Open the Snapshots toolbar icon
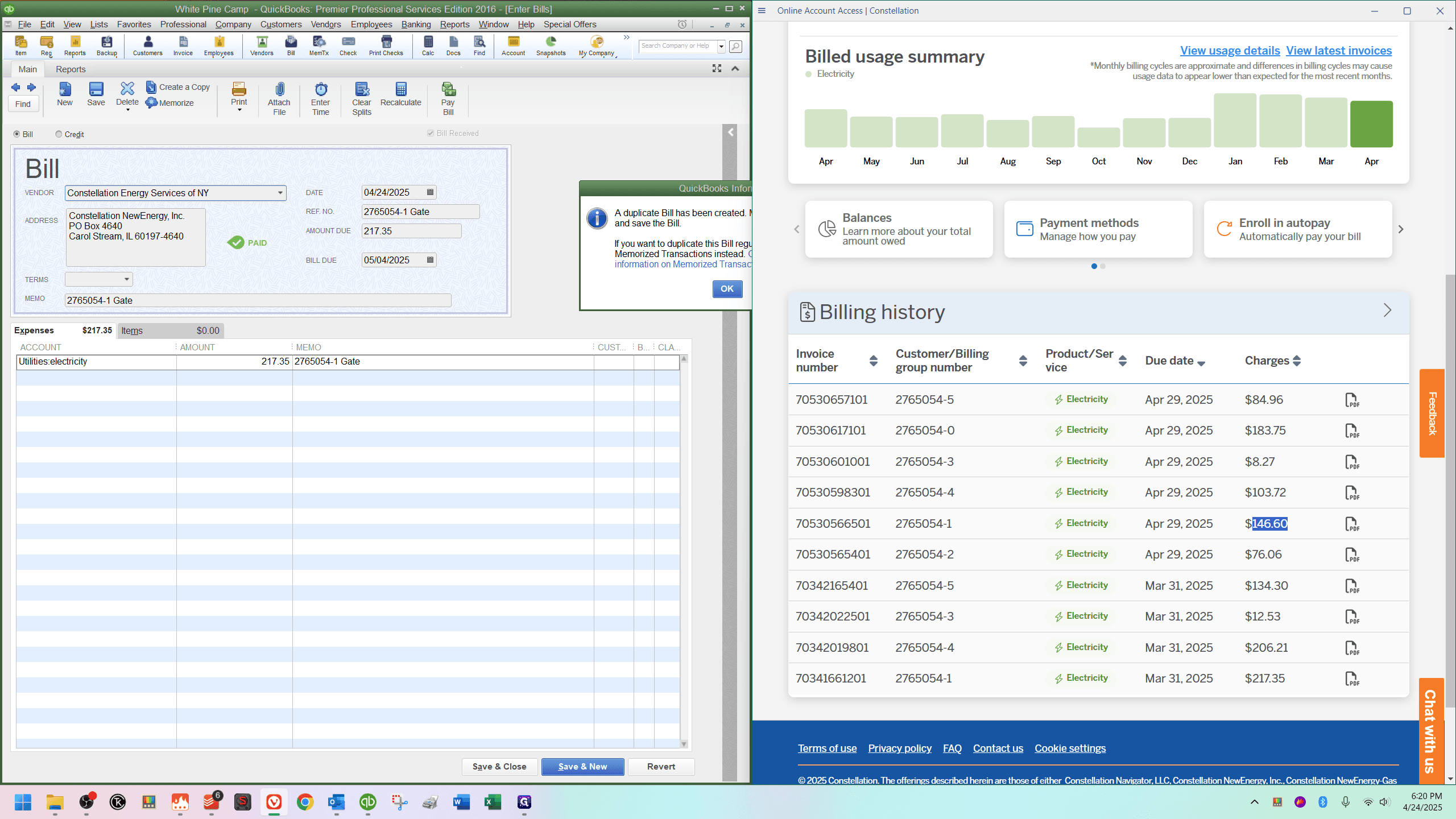1456x819 pixels. pyautogui.click(x=551, y=45)
